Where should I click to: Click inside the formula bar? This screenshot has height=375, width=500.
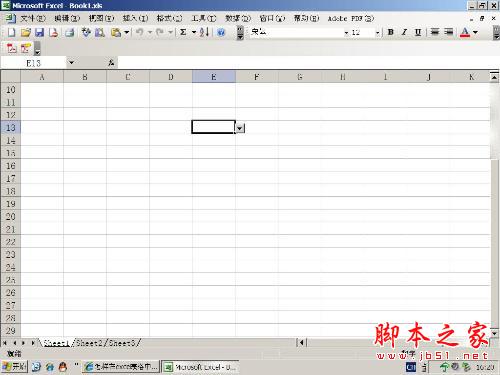point(308,63)
